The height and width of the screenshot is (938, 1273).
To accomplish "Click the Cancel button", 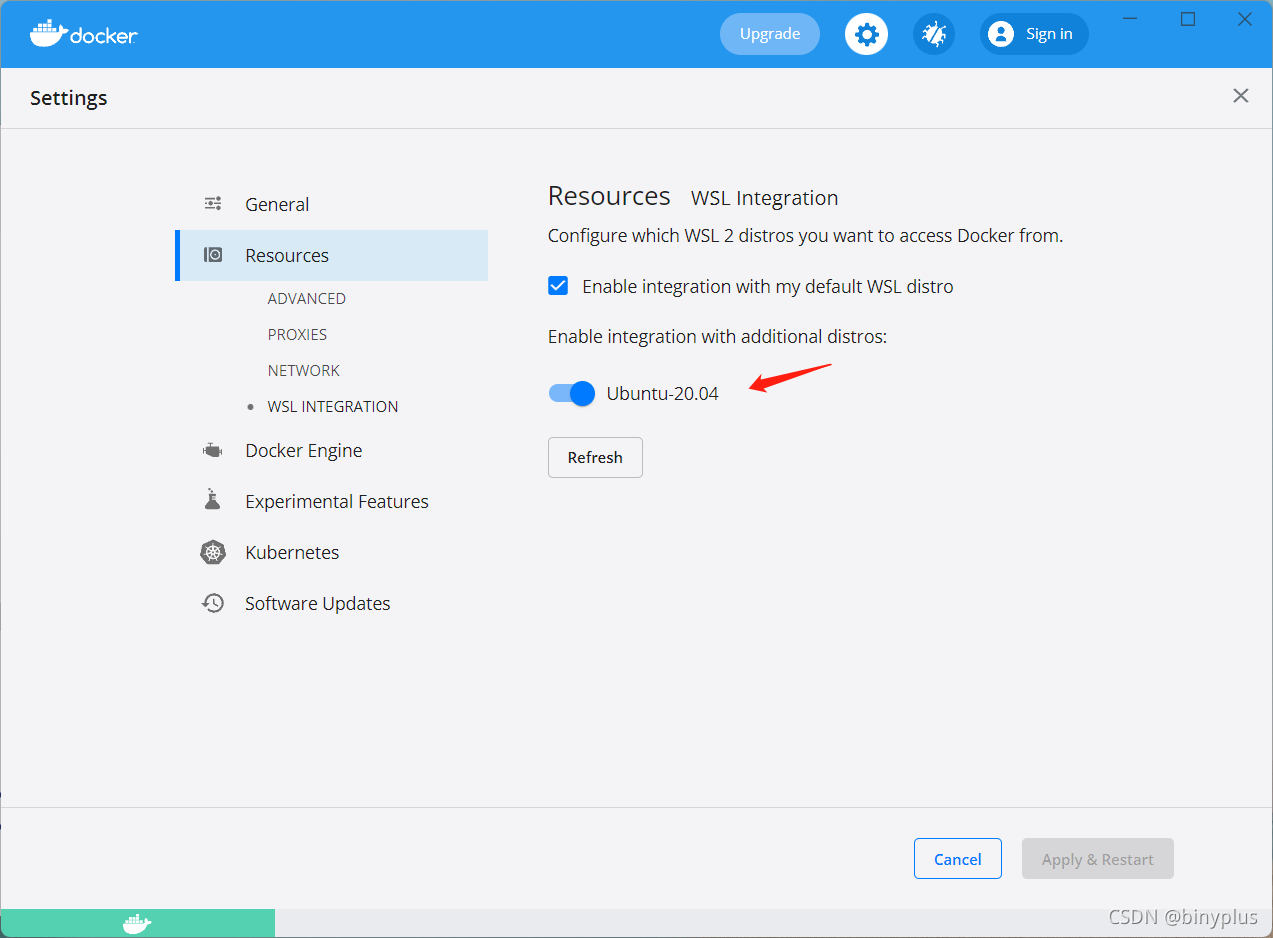I will 958,859.
